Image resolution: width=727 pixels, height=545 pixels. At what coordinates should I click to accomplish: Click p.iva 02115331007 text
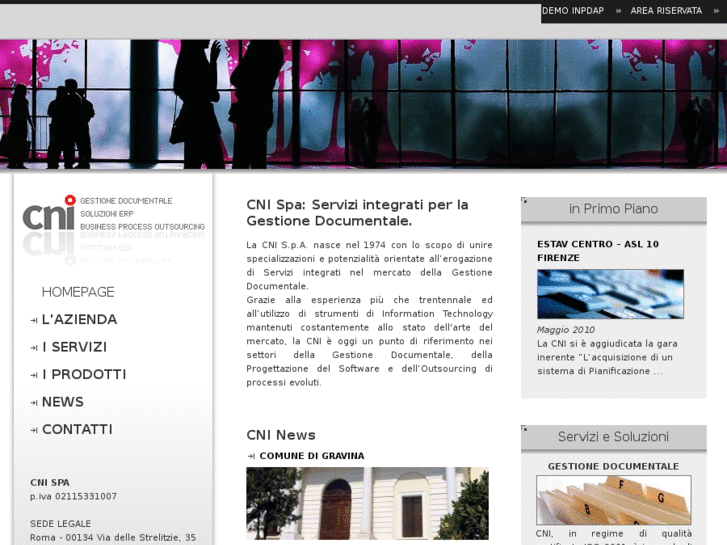73,496
